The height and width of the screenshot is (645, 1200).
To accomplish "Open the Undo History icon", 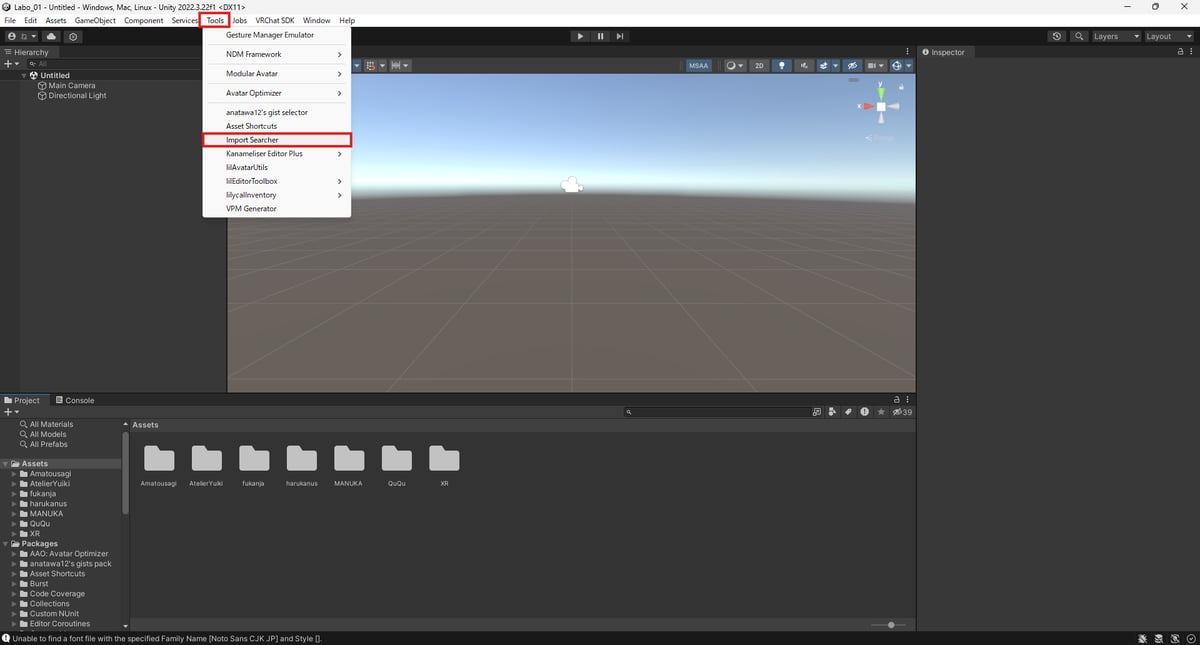I will click(1057, 36).
